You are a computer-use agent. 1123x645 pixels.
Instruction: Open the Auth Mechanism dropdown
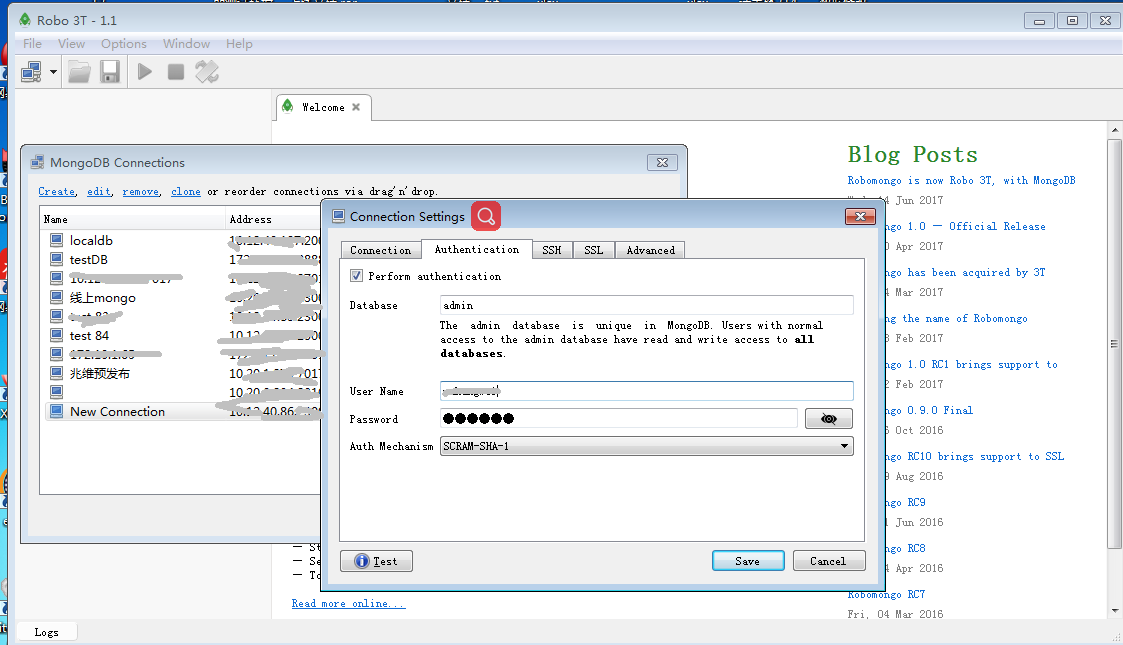click(x=647, y=446)
